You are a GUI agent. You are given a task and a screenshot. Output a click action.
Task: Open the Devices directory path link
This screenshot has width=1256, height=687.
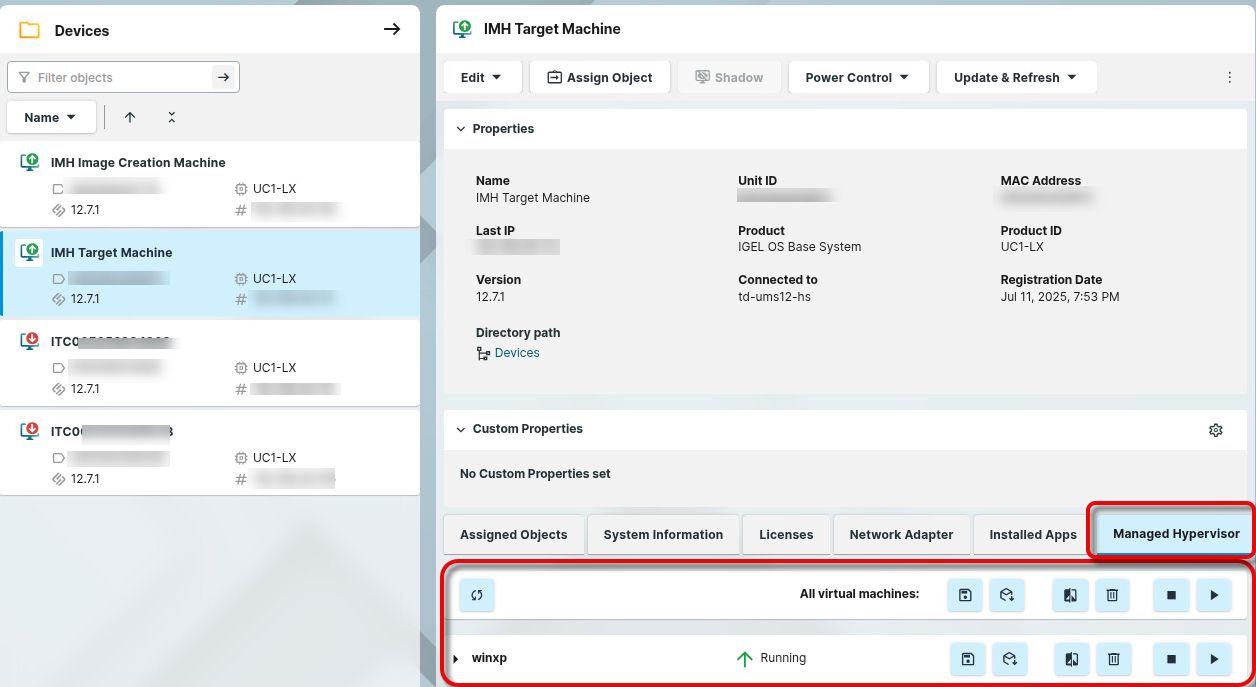516,353
